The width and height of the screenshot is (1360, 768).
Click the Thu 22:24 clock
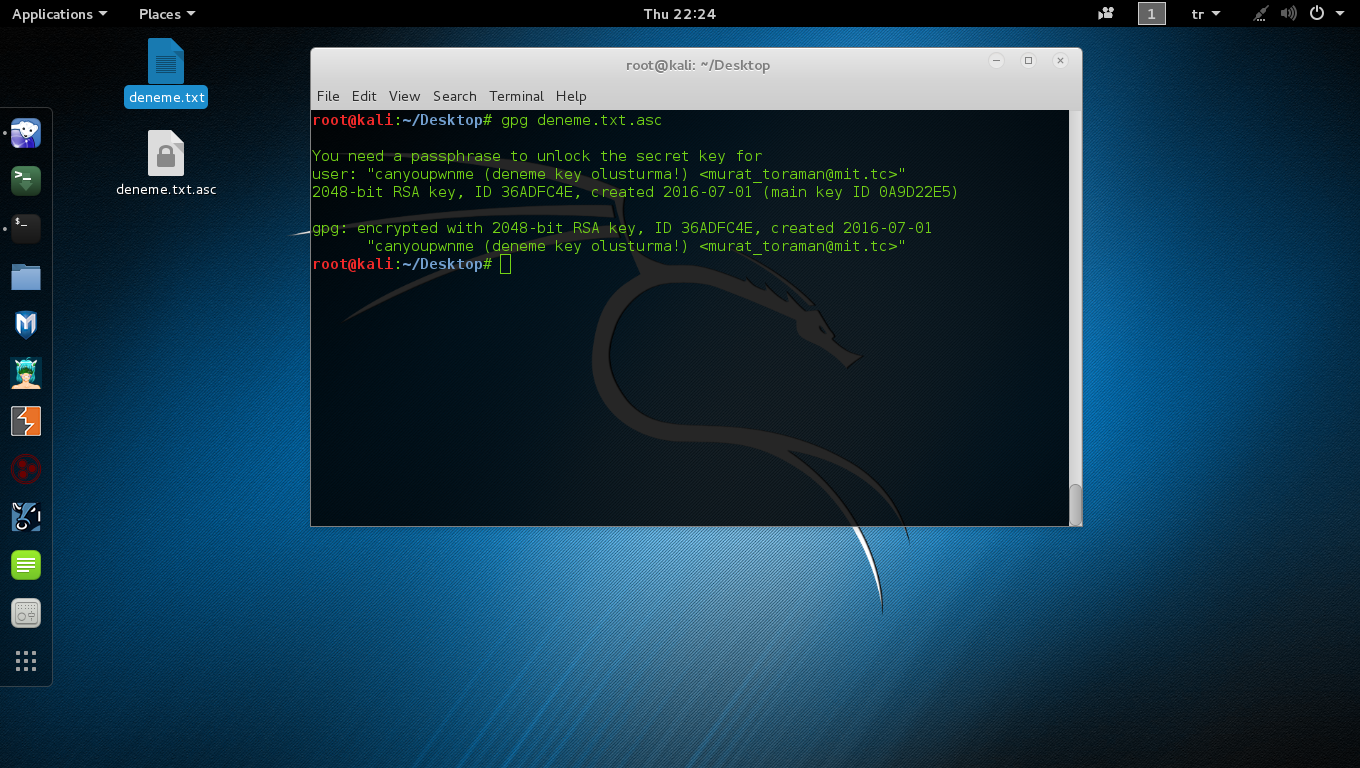point(680,14)
